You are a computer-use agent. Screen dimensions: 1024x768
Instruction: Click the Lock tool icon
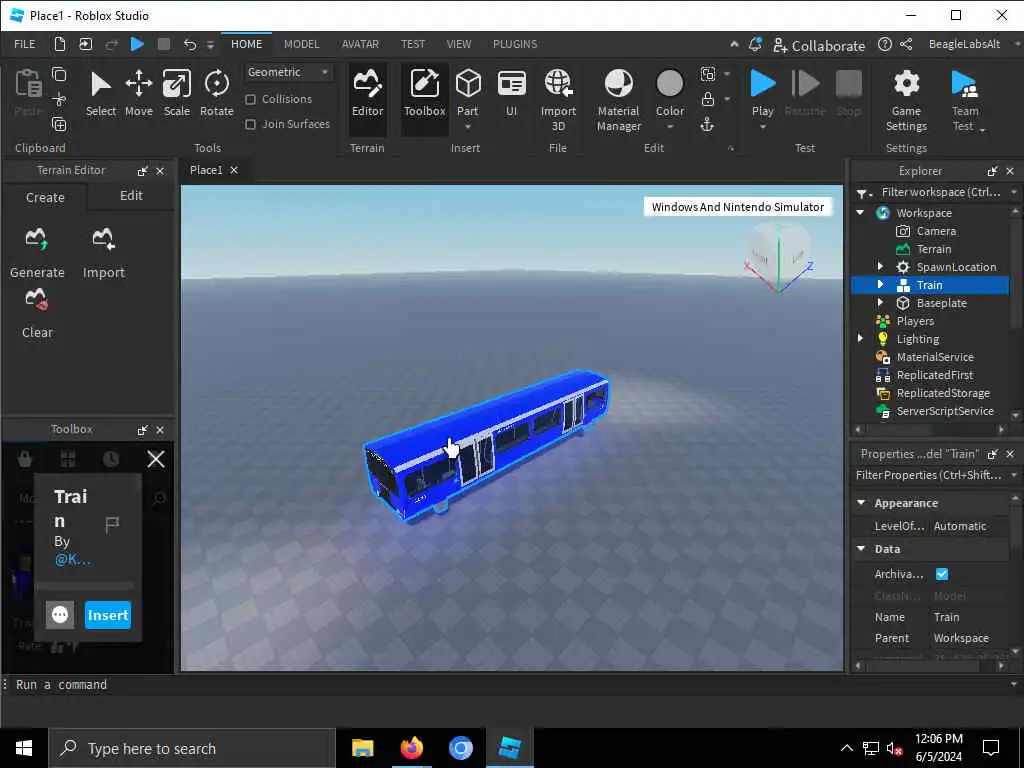(707, 99)
